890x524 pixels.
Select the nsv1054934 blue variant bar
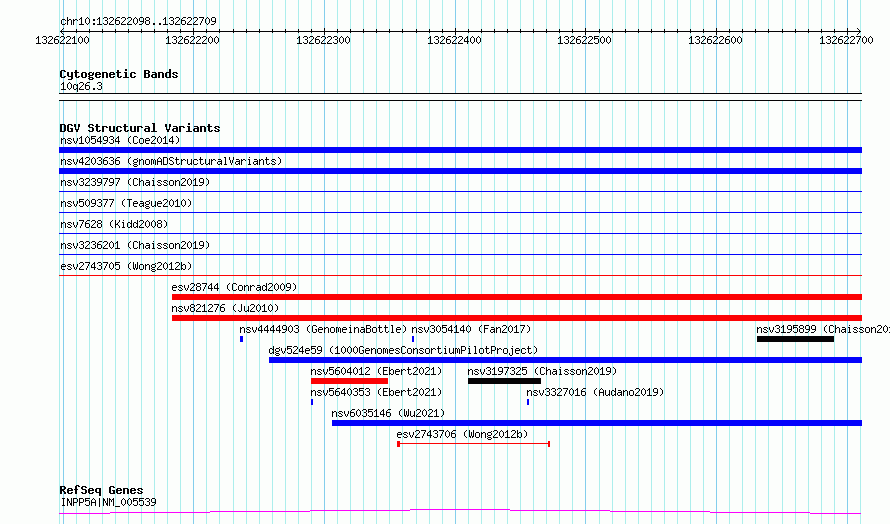[x=460, y=150]
